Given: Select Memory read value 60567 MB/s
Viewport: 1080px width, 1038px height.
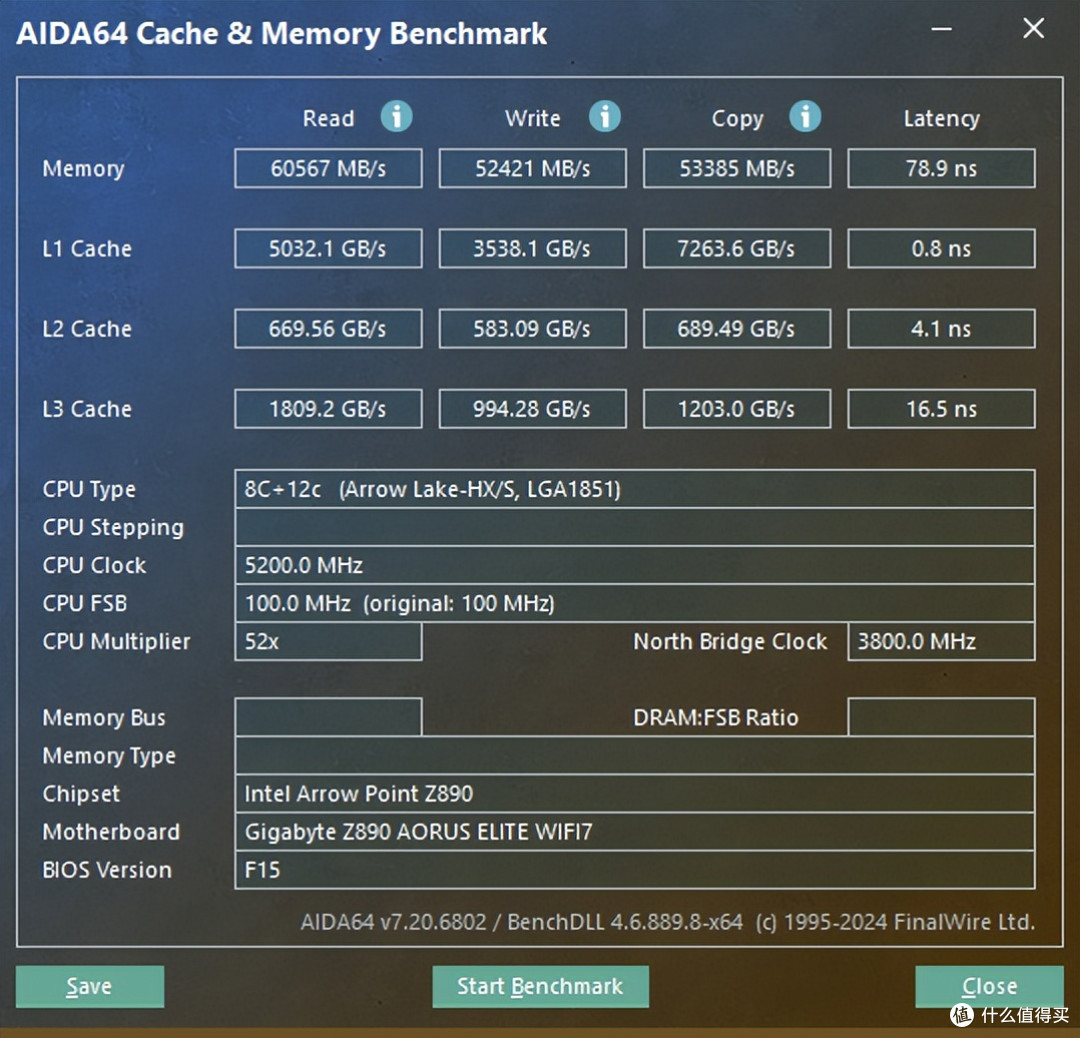Looking at the screenshot, I should click(x=328, y=168).
